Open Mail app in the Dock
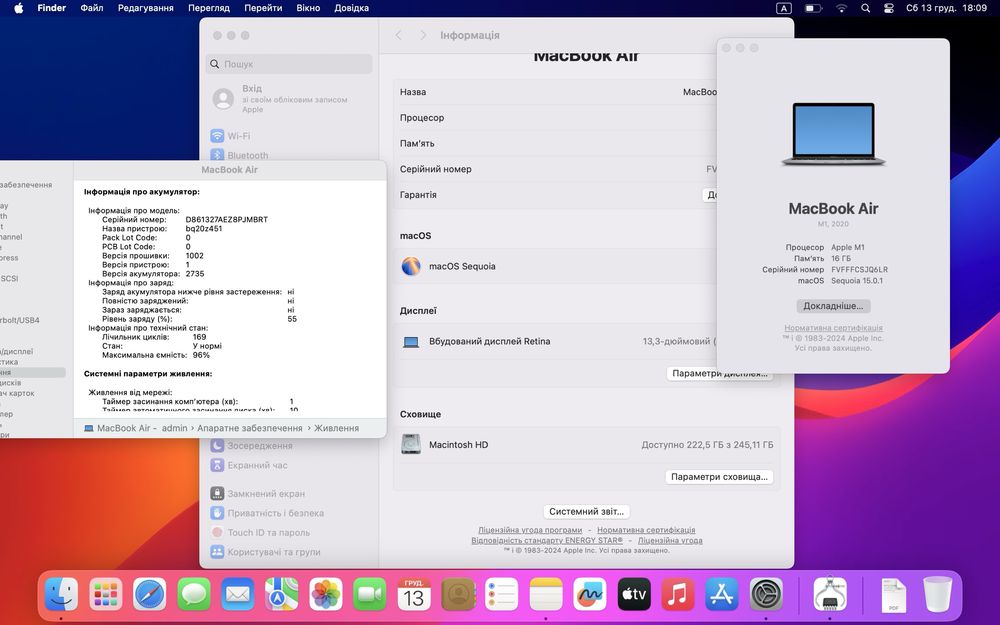Image resolution: width=1000 pixels, height=625 pixels. [x=237, y=594]
